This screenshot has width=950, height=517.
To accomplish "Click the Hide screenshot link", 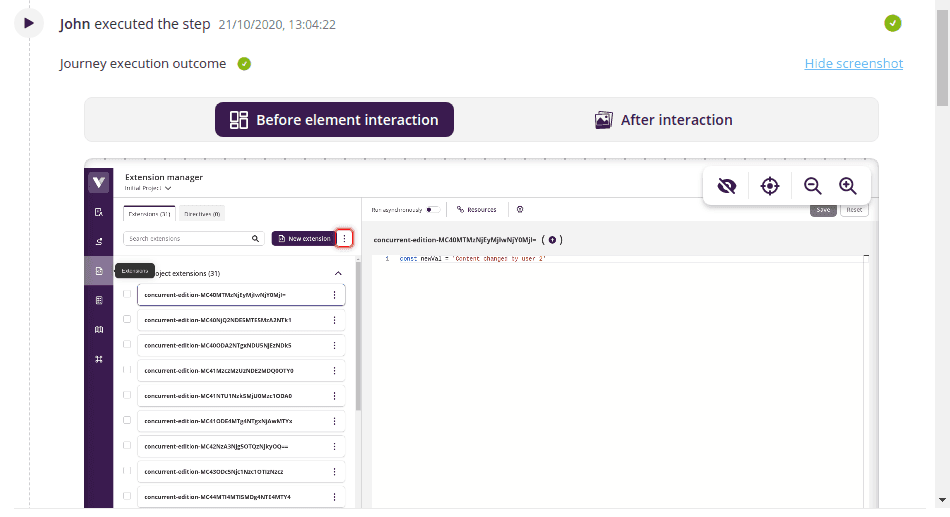I will 854,64.
